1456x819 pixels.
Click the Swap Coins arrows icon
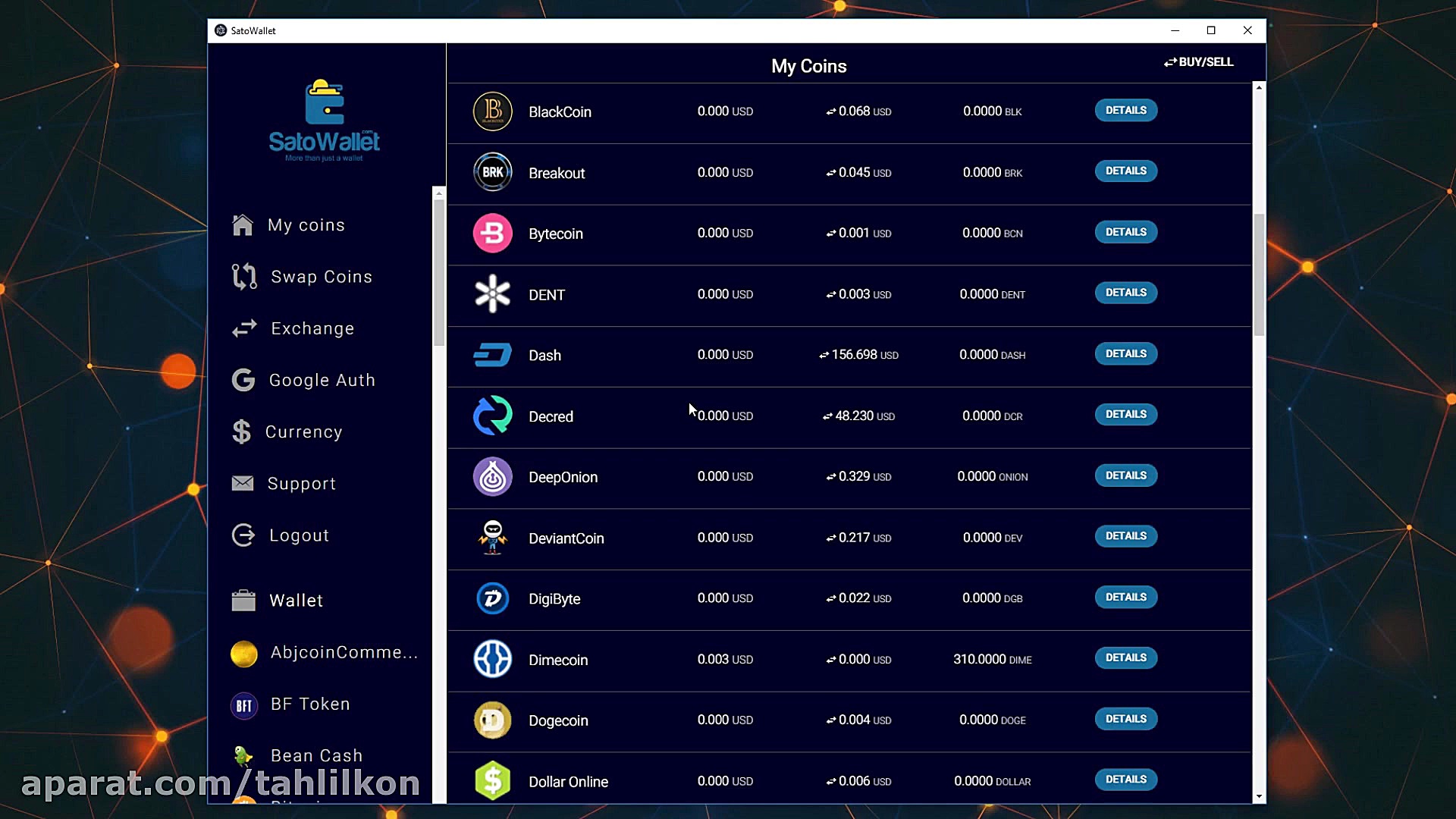(x=244, y=277)
